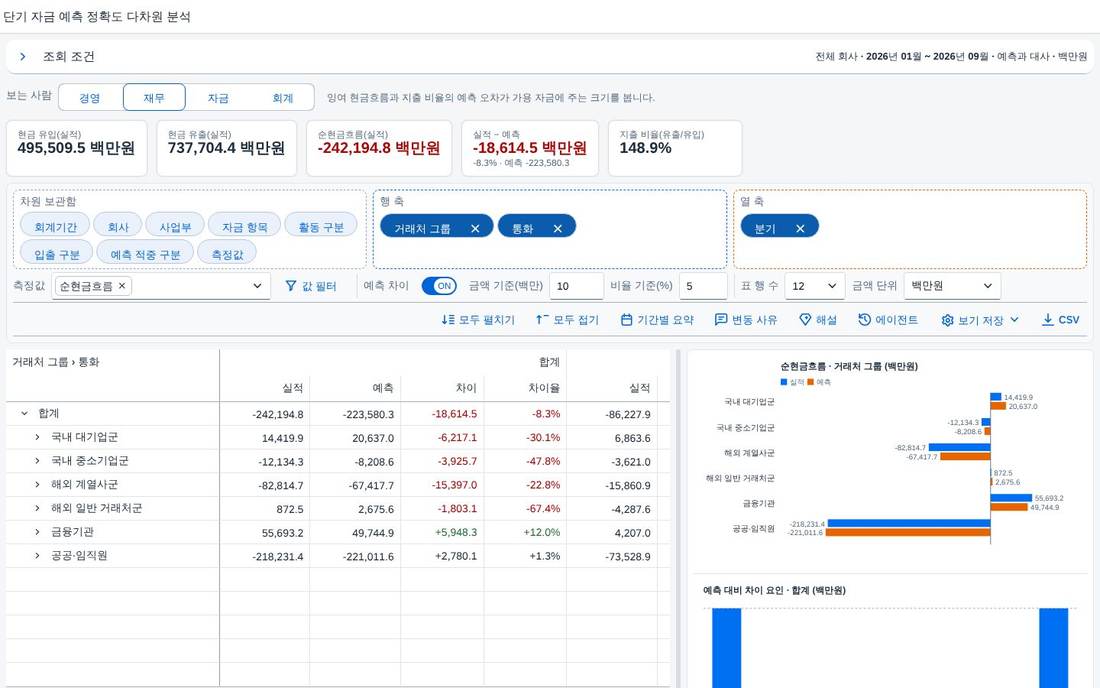
Task: Click the 순현금흐름(실적) KPI card
Action: point(379,148)
